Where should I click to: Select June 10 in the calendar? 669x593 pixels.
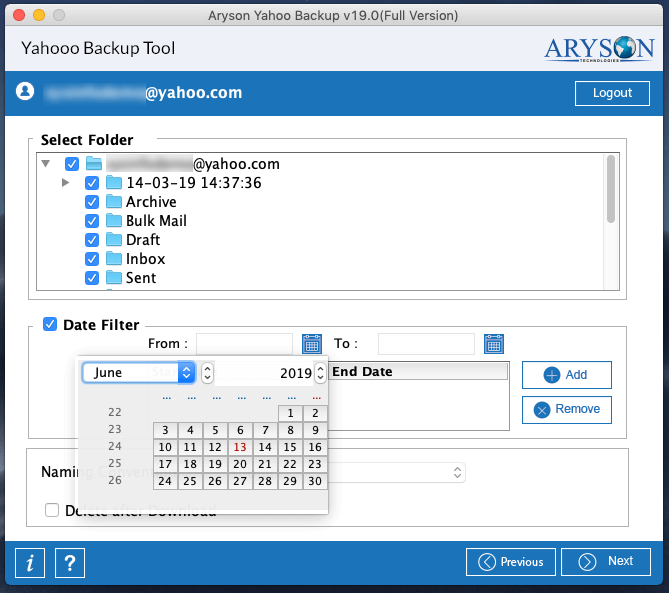click(x=165, y=447)
